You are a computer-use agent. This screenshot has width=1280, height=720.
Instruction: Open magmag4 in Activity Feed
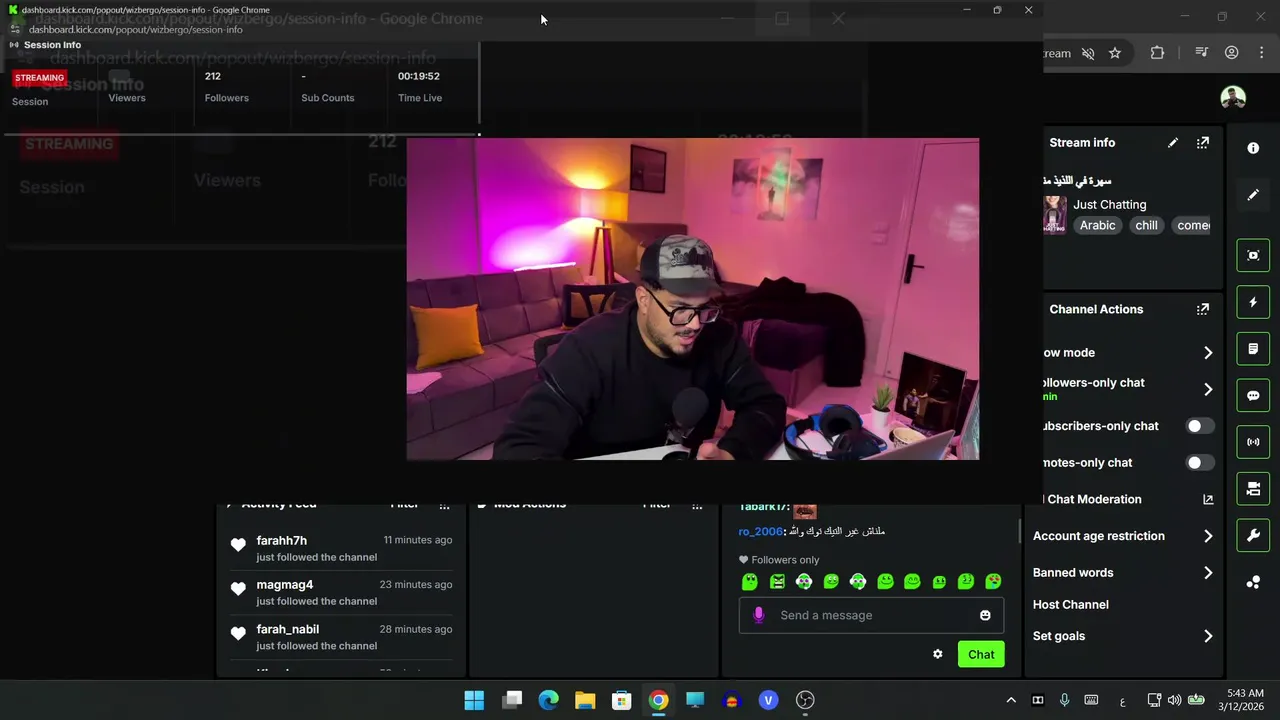285,584
